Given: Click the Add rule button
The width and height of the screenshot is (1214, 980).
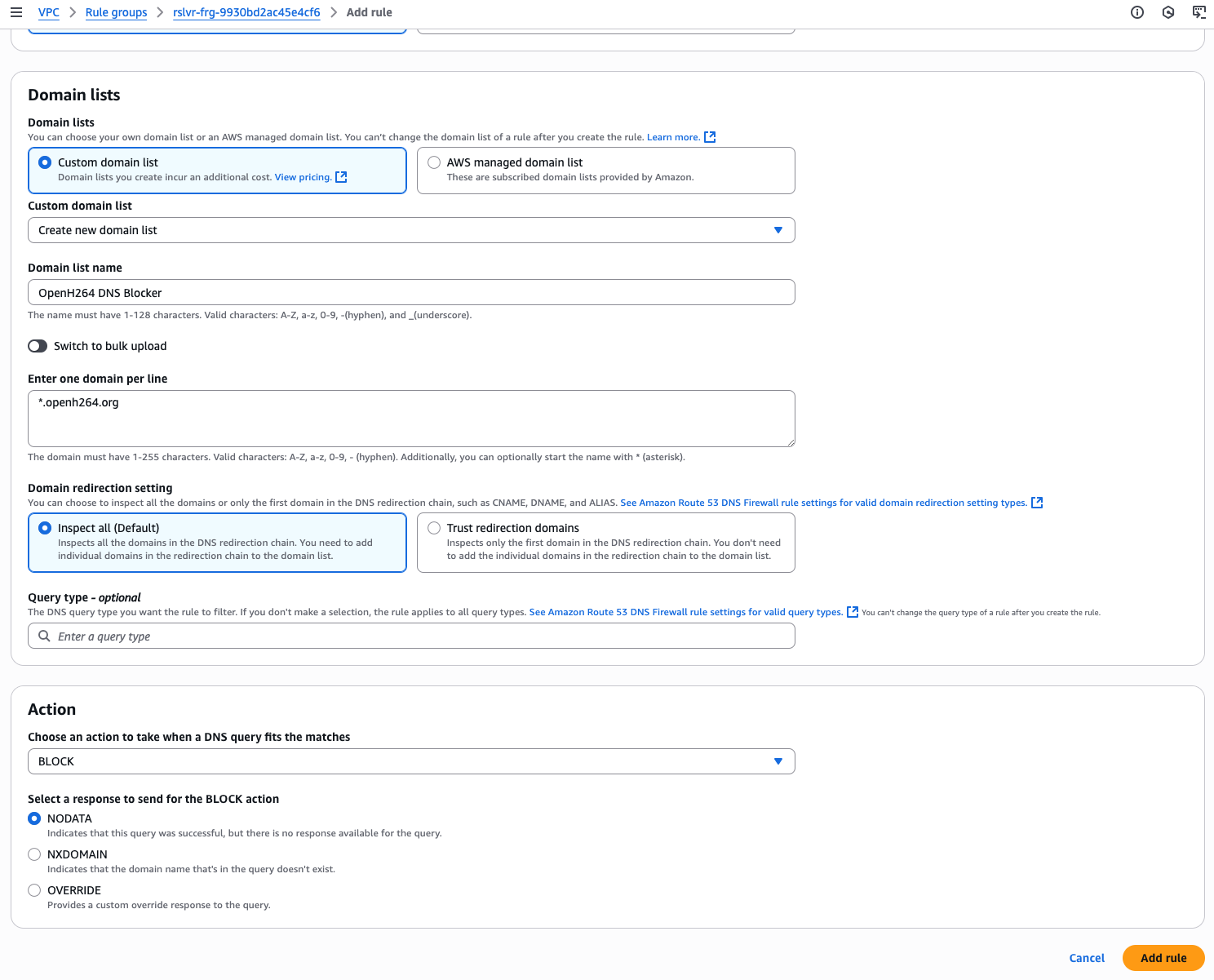Looking at the screenshot, I should tap(1163, 958).
